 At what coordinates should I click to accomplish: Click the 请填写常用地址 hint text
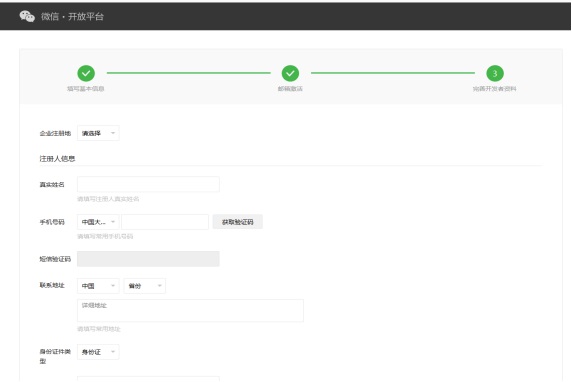click(99, 329)
